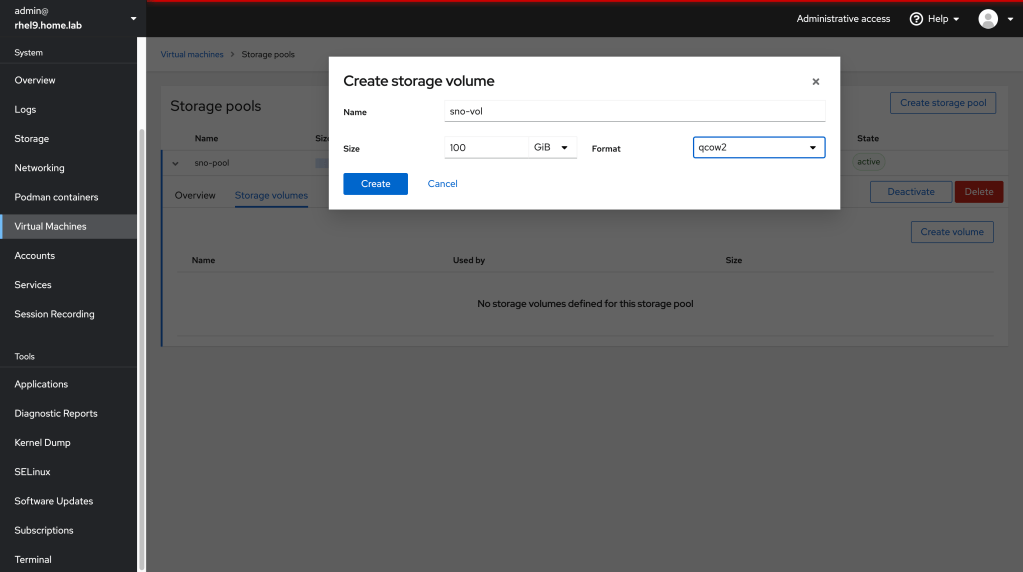Screen dimensions: 1023x572
Task: Open the user account avatar menu
Action: coord(994,19)
